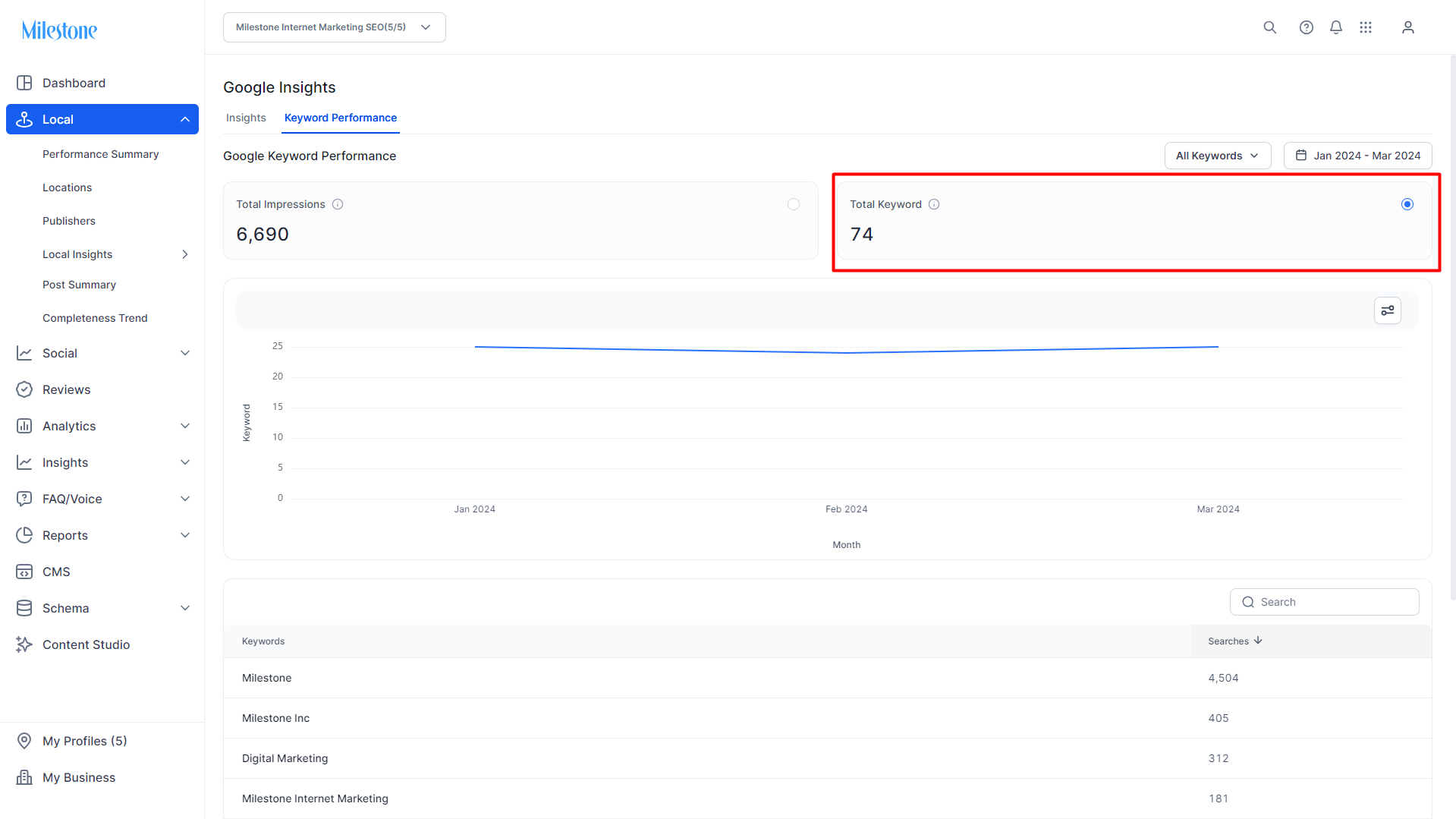1456x819 pixels.
Task: Click calendar icon in date range
Action: pos(1300,156)
